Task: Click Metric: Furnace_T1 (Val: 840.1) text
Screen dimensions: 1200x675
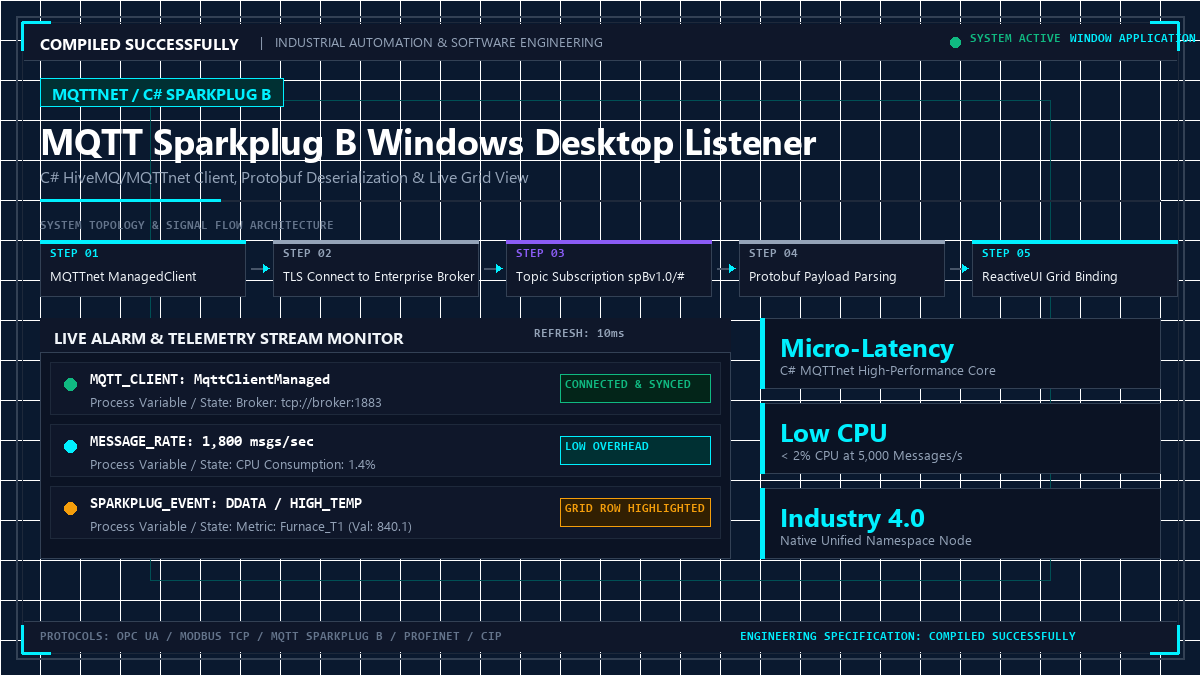Action: pyautogui.click(x=324, y=526)
